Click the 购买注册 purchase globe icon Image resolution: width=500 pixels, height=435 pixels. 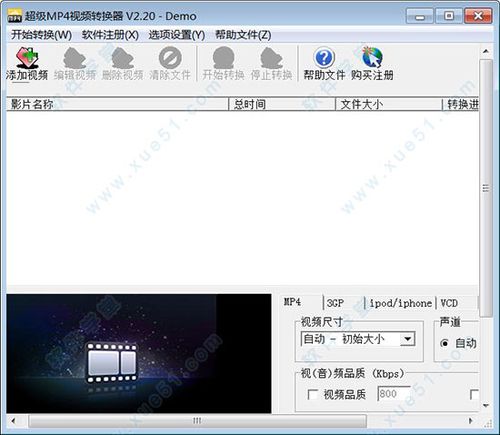click(372, 58)
